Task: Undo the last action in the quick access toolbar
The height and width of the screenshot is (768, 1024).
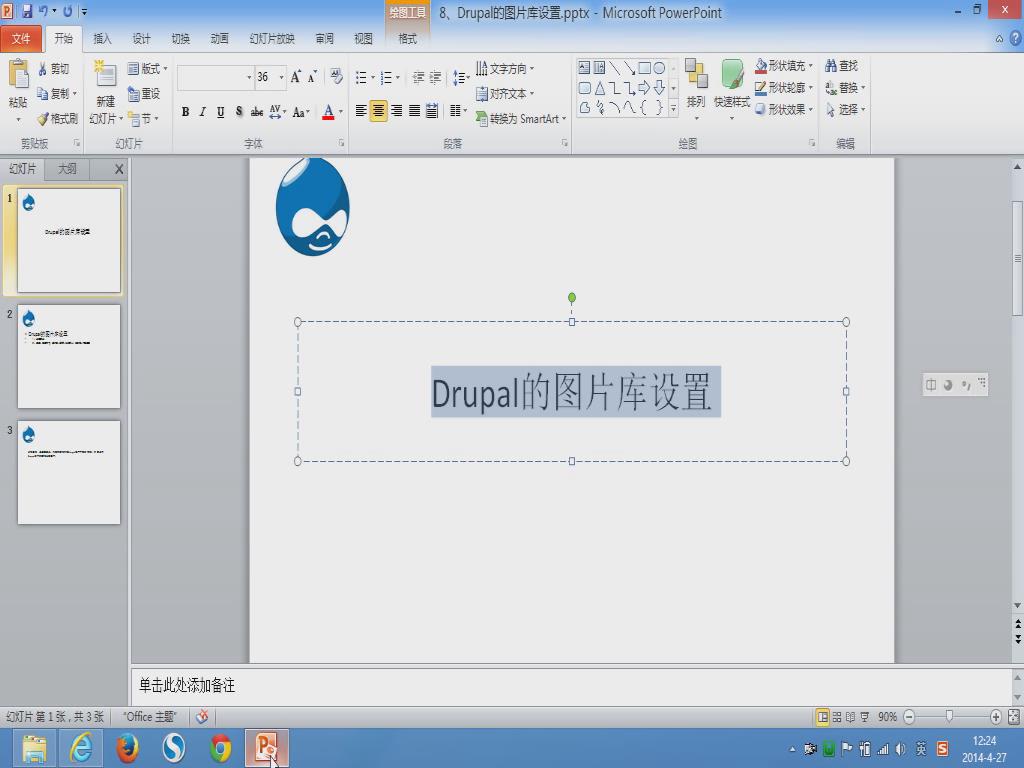Action: [x=43, y=11]
